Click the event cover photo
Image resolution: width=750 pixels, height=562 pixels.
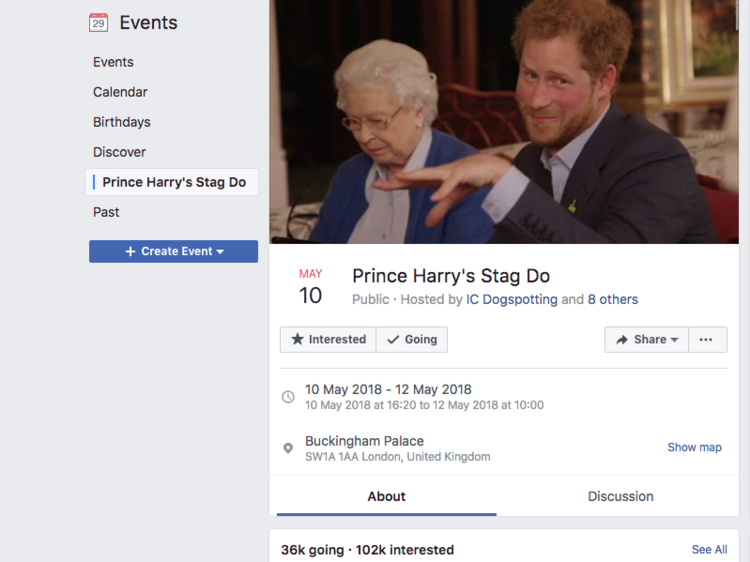(510, 120)
